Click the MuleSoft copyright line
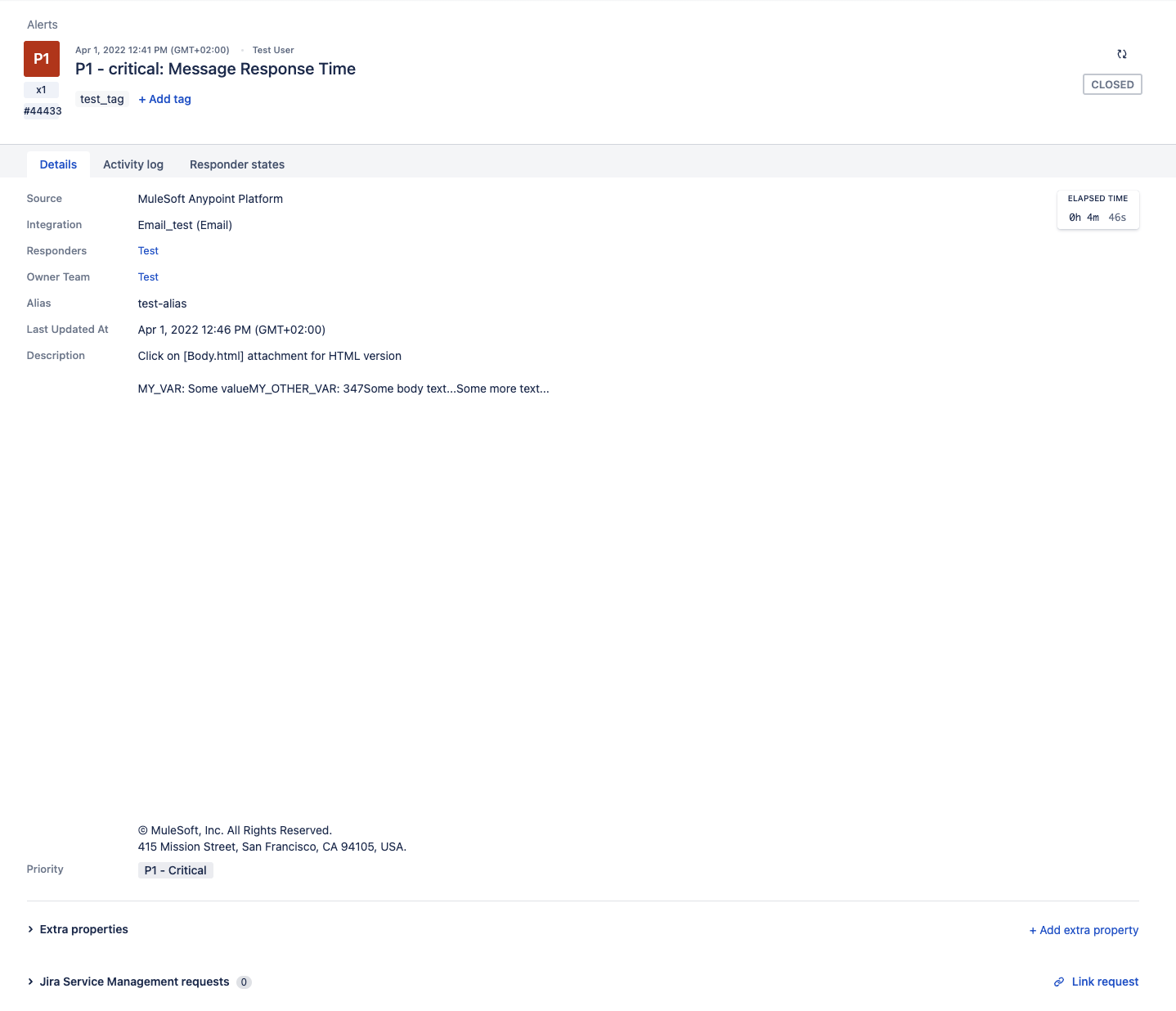Screen dimensions: 1176x1011 point(235,830)
